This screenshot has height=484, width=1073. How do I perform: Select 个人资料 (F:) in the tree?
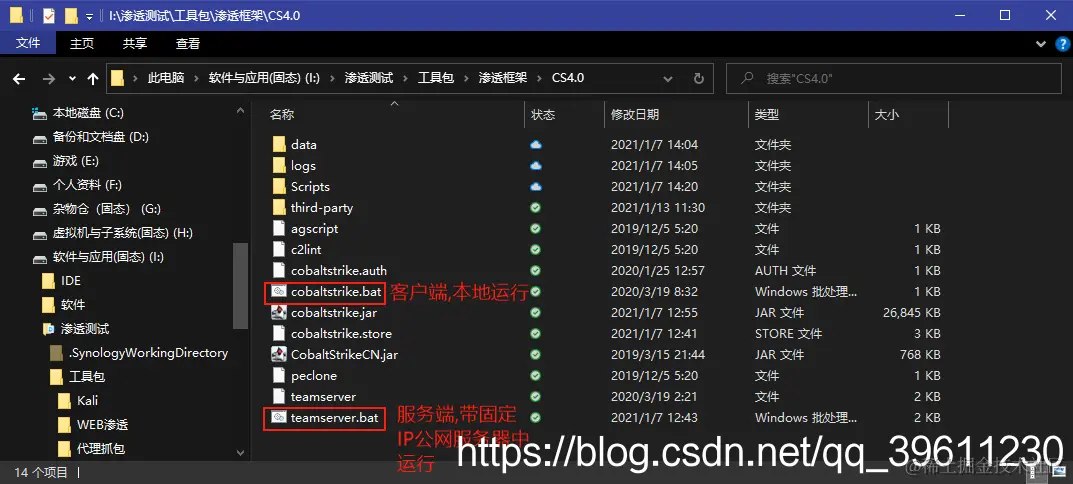pos(87,185)
